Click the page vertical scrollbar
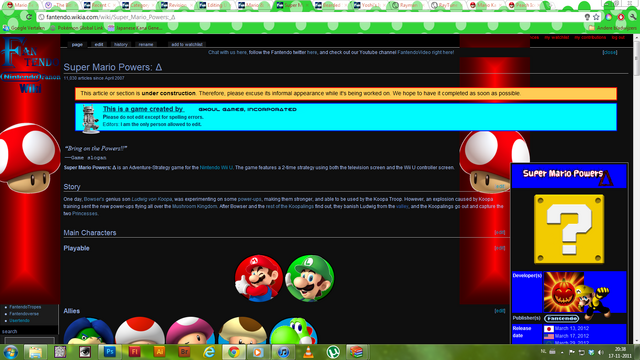This screenshot has height=360, width=640. (x=636, y=189)
